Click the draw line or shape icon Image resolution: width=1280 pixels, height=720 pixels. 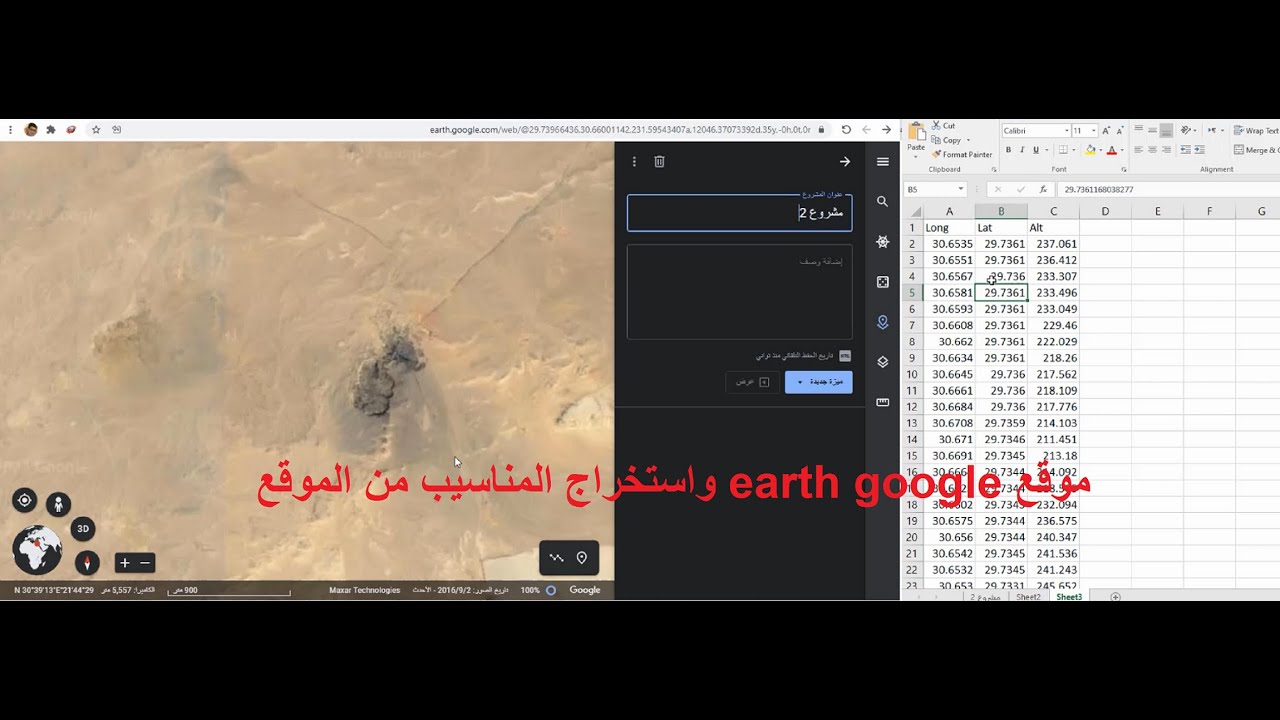[x=556, y=558]
